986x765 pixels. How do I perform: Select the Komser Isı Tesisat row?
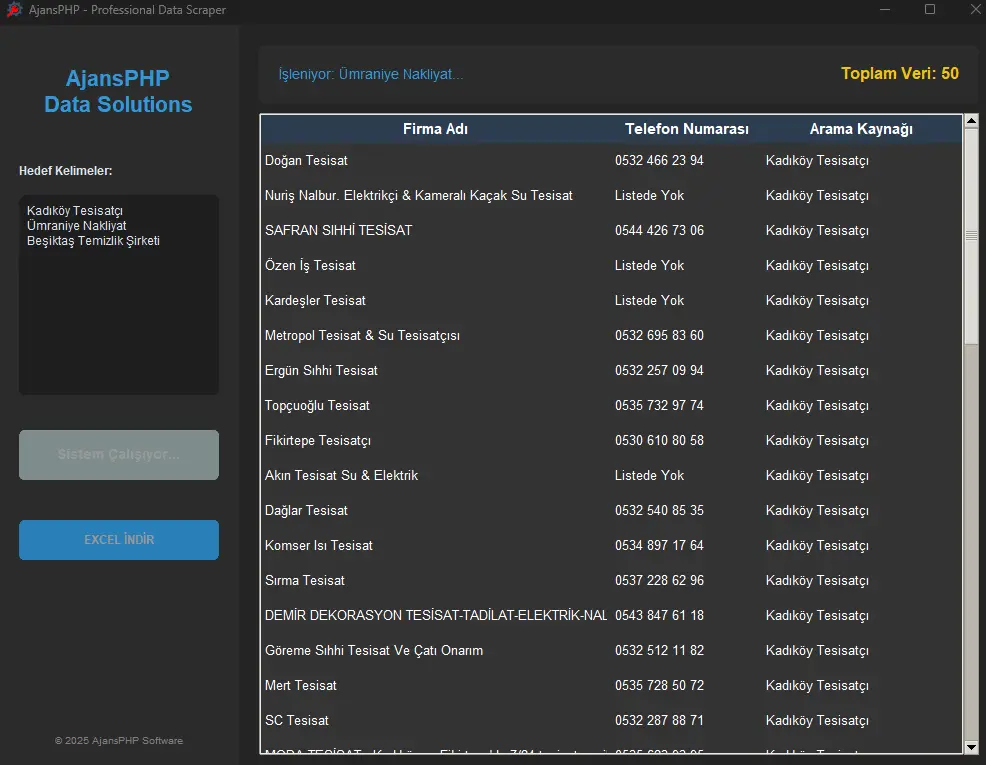click(x=319, y=546)
